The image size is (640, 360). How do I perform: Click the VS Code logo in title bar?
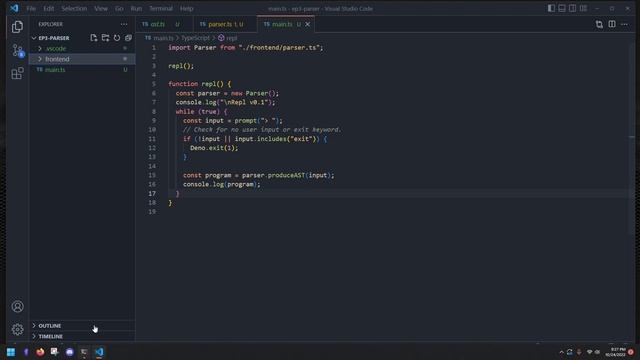pyautogui.click(x=14, y=8)
